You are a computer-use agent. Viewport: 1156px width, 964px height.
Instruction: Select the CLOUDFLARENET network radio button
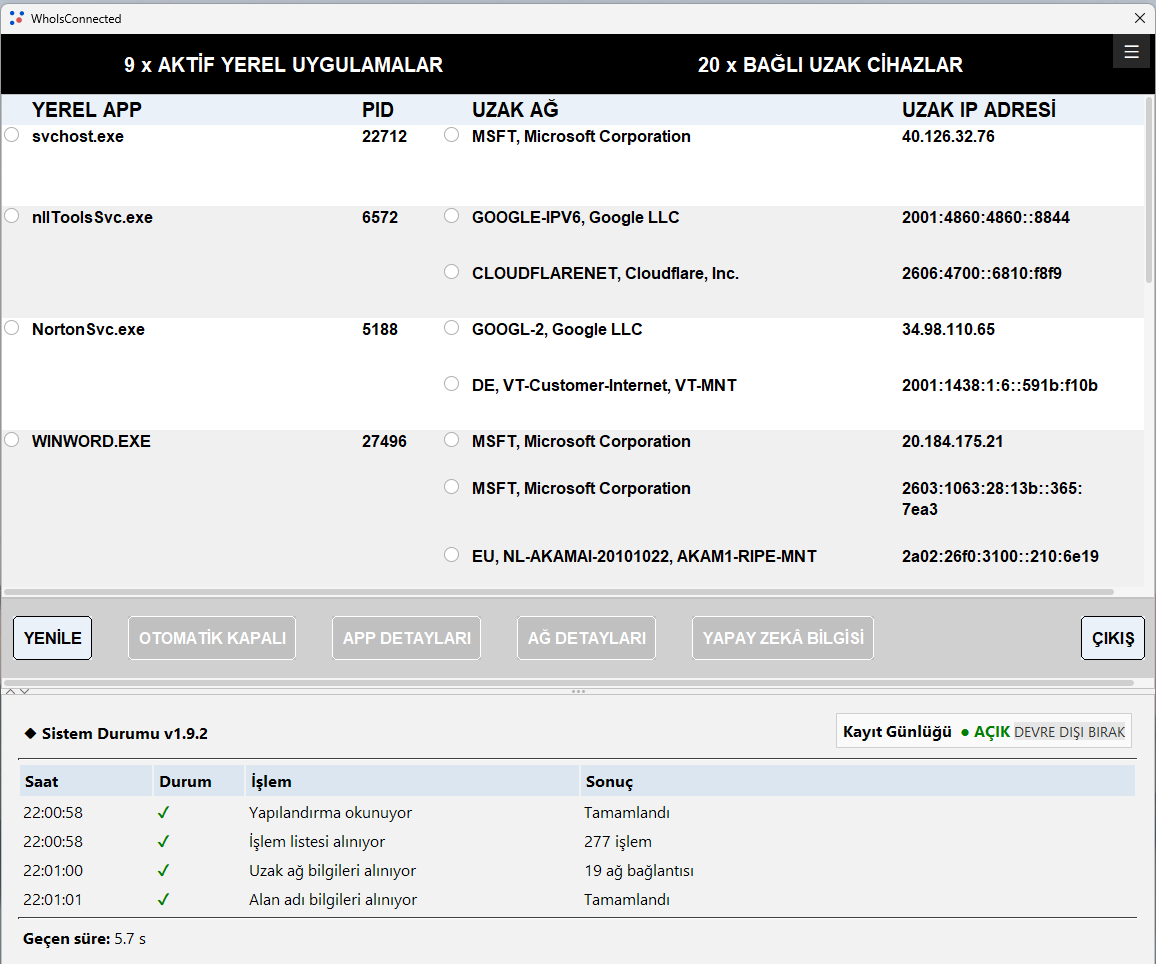coord(451,272)
